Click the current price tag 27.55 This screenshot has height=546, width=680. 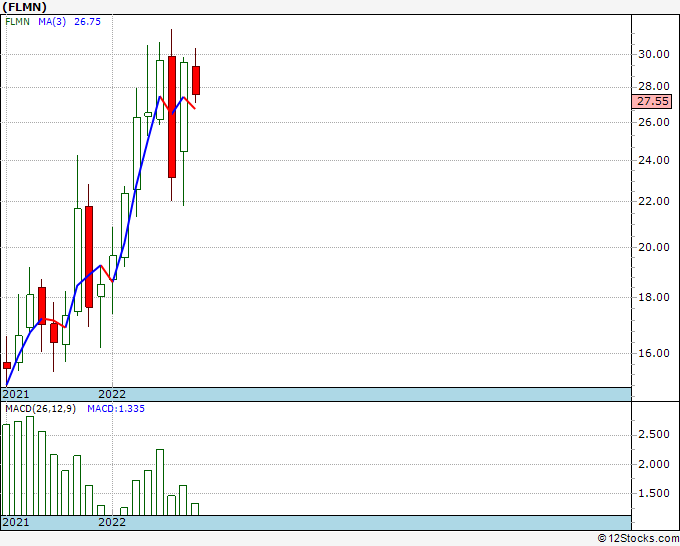pyautogui.click(x=653, y=101)
